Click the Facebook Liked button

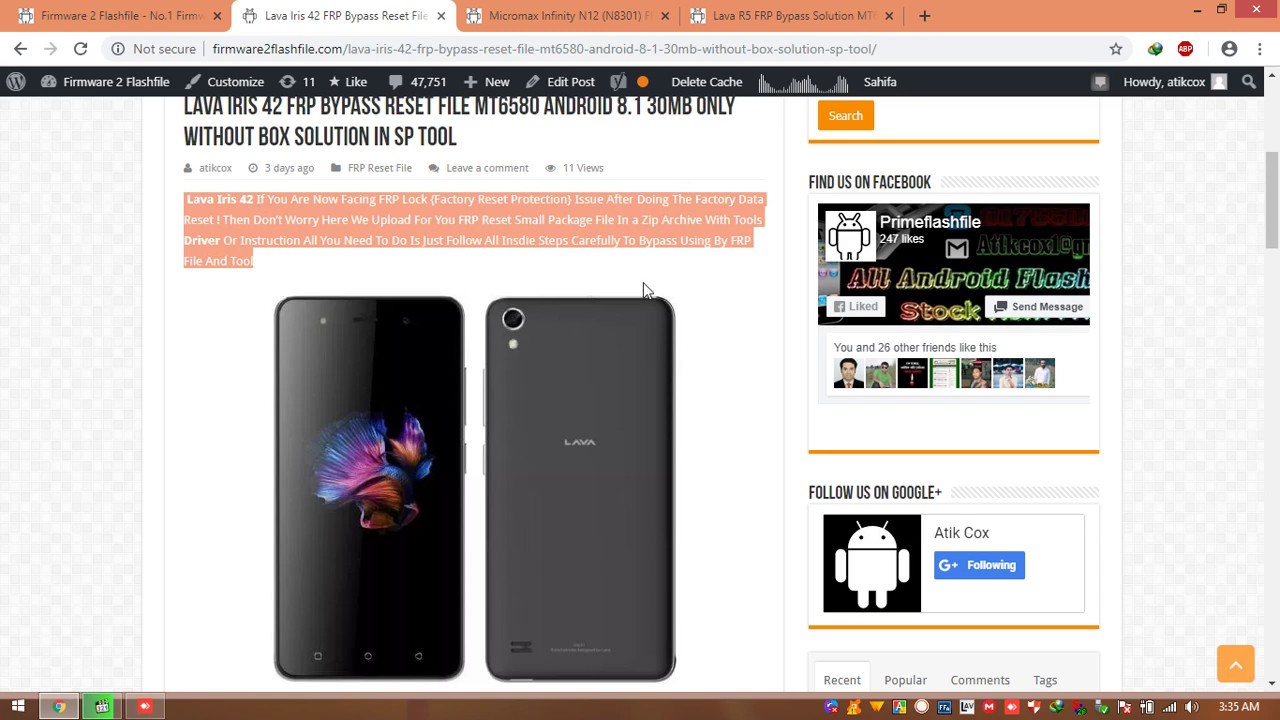856,307
